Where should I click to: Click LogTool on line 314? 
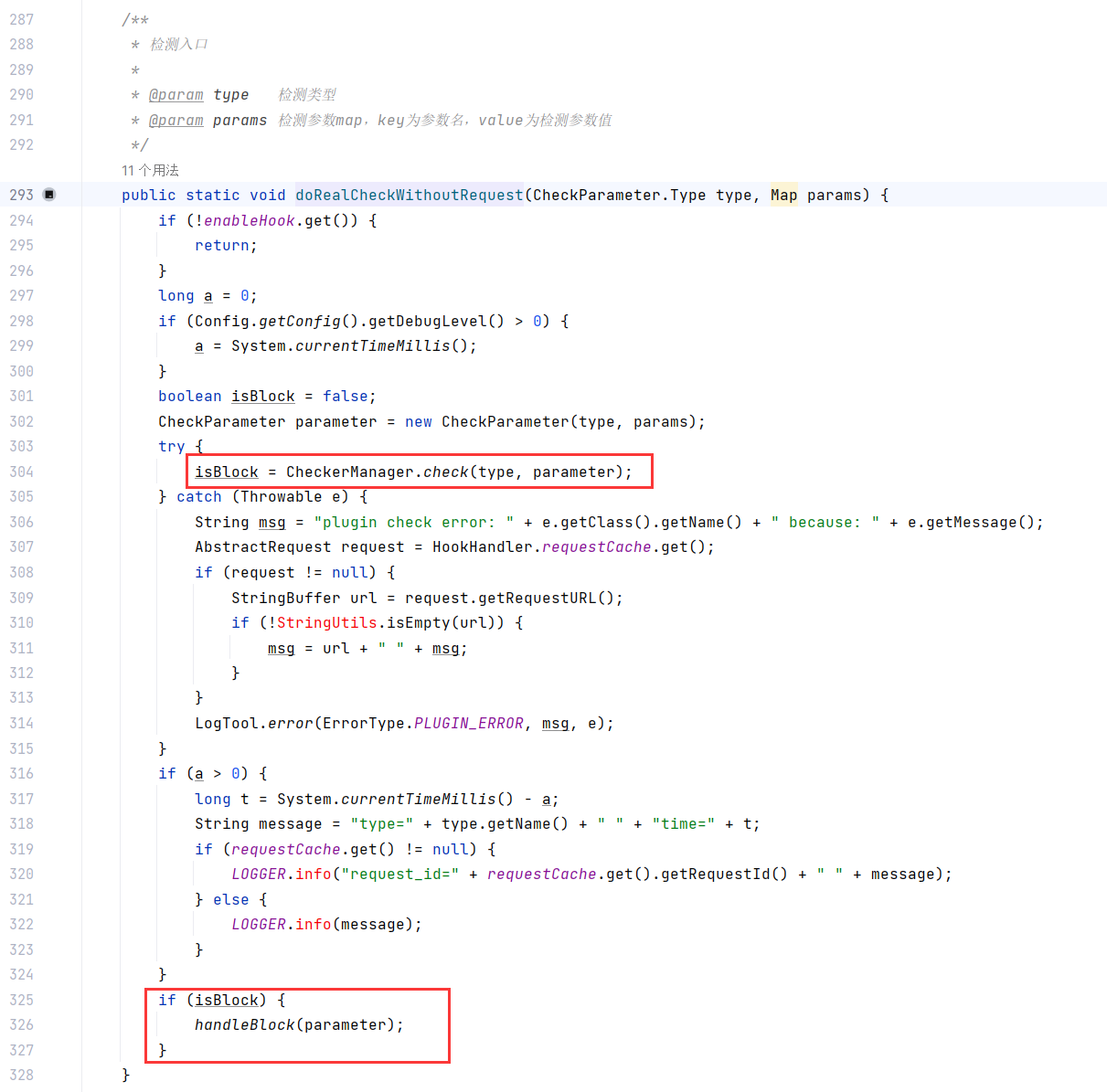[x=227, y=723]
